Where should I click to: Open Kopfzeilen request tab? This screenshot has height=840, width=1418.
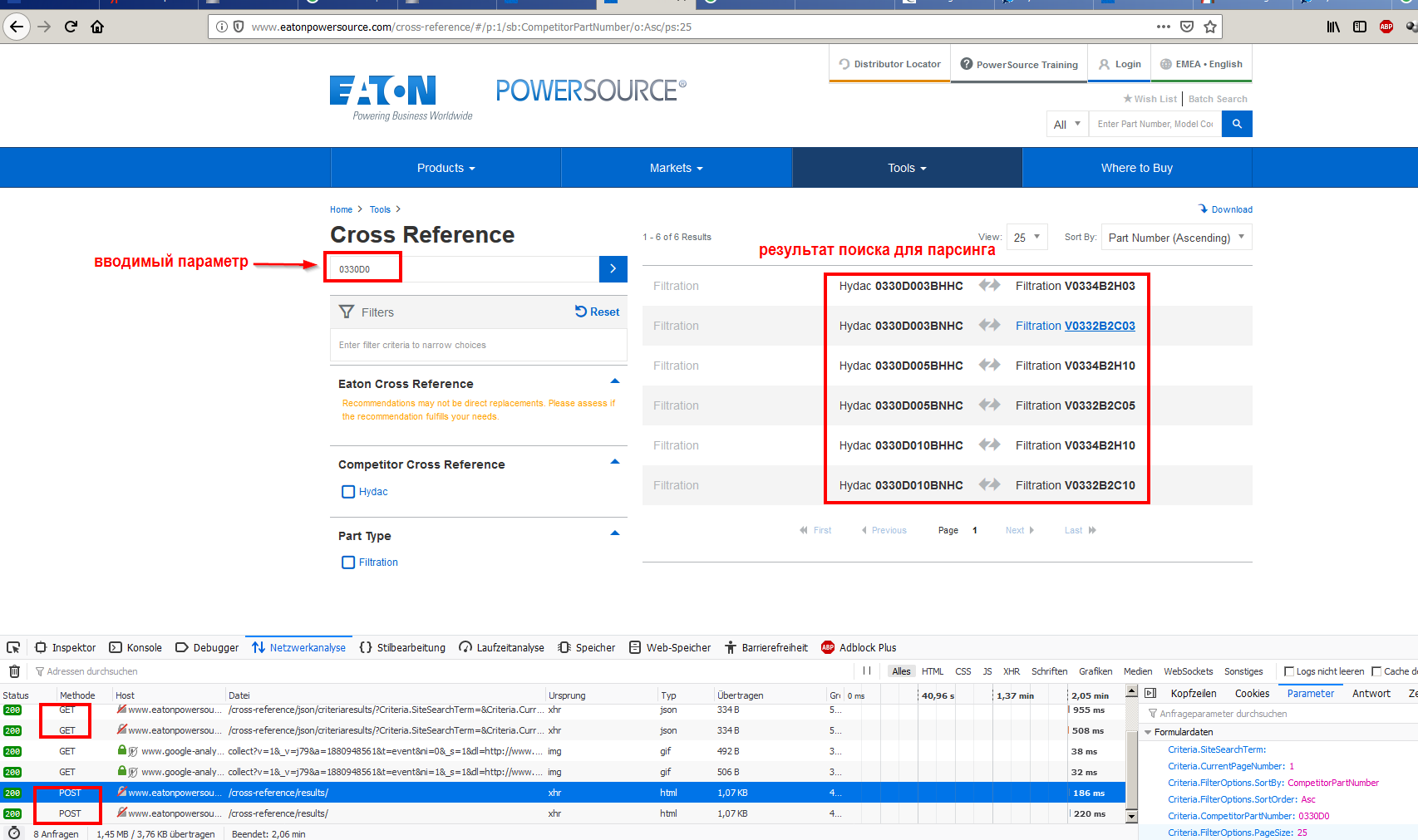pos(1194,693)
